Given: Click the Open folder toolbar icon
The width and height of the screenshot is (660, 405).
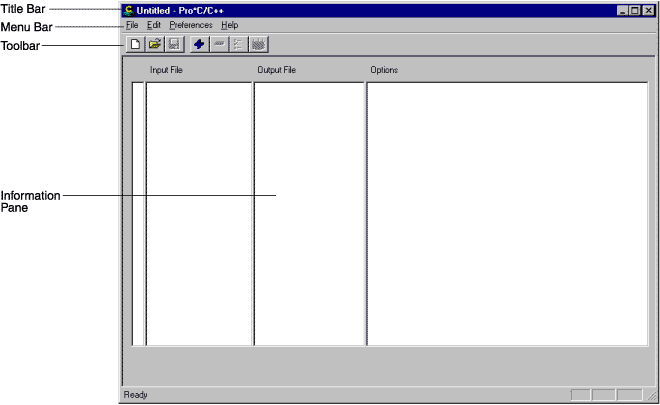Looking at the screenshot, I should pyautogui.click(x=155, y=45).
